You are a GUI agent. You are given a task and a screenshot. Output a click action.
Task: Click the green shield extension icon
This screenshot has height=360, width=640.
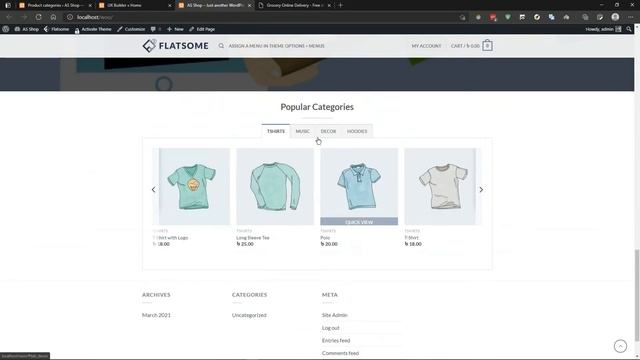(x=508, y=17)
